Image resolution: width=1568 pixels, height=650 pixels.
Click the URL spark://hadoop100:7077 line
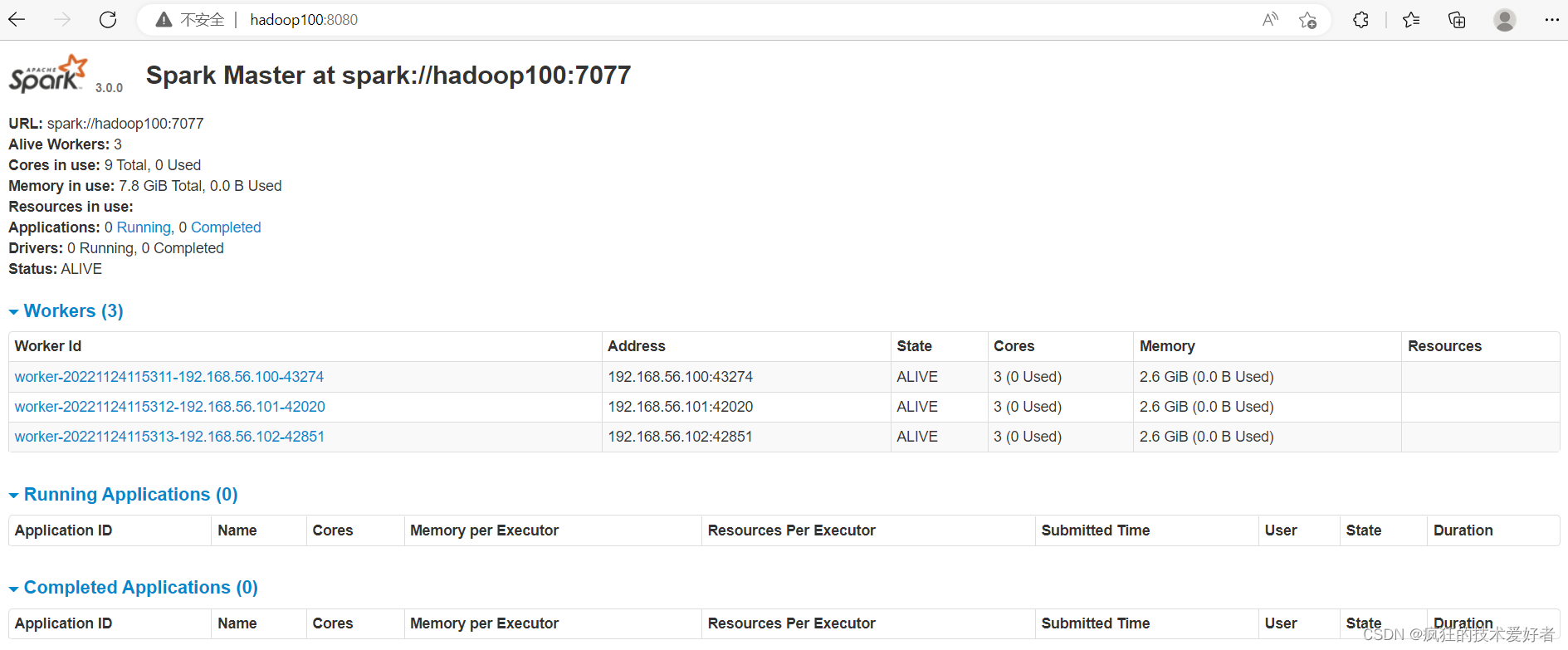click(106, 124)
